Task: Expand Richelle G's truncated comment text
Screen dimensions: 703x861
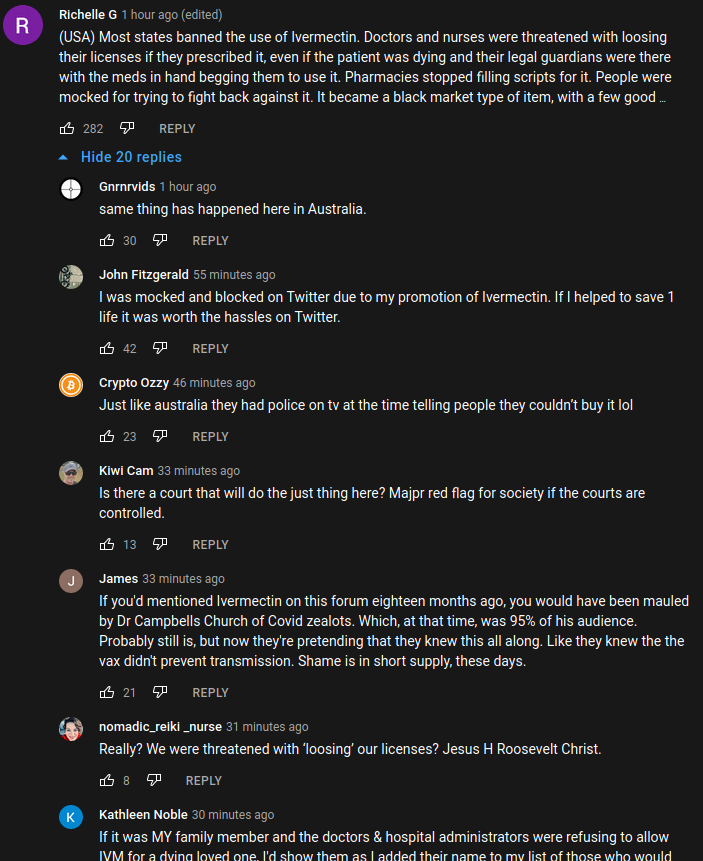Action: (662, 98)
